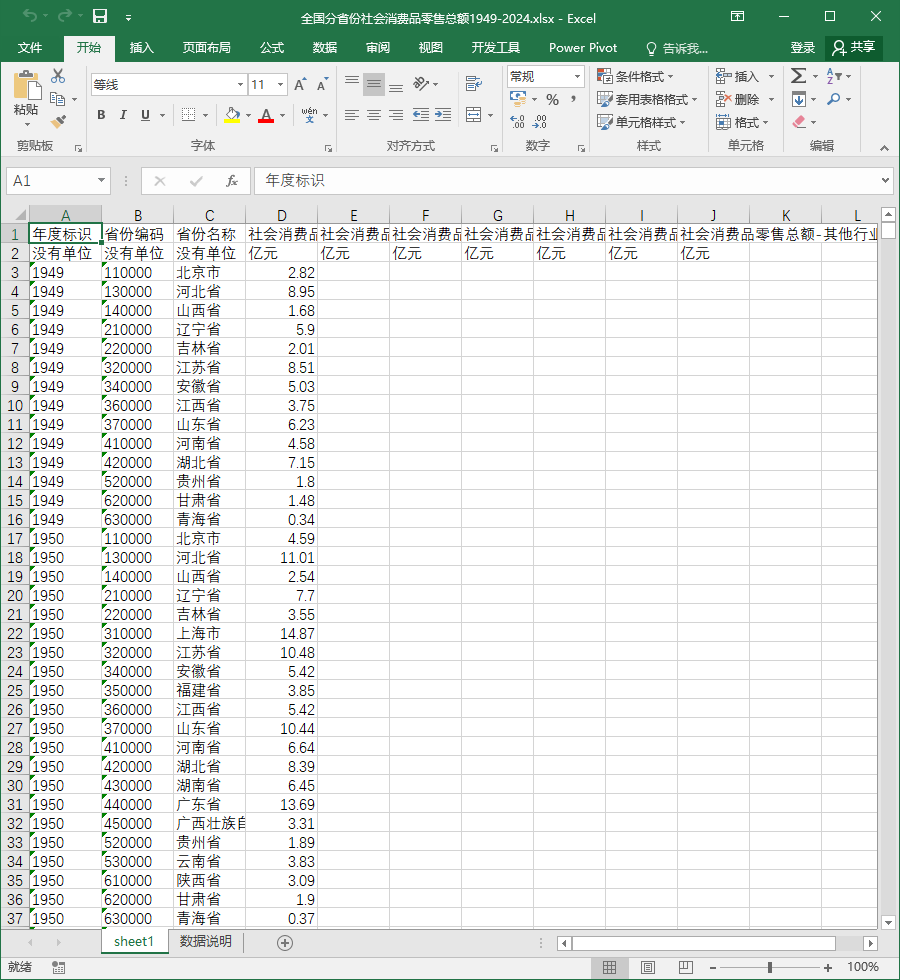
Task: Click the Insert Function fx icon
Action: (x=232, y=181)
